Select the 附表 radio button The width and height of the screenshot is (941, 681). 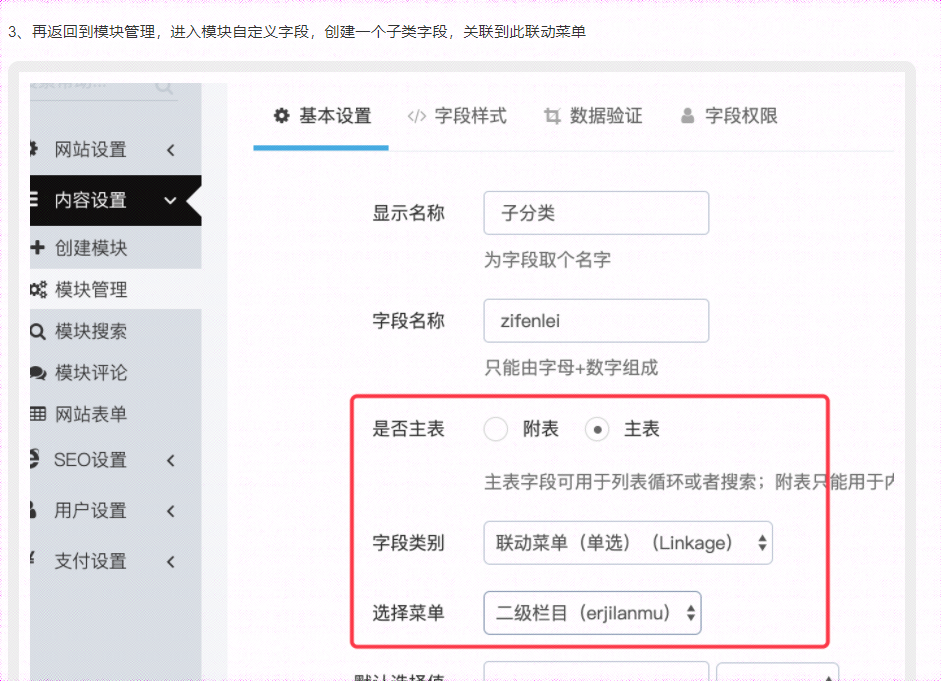click(496, 429)
